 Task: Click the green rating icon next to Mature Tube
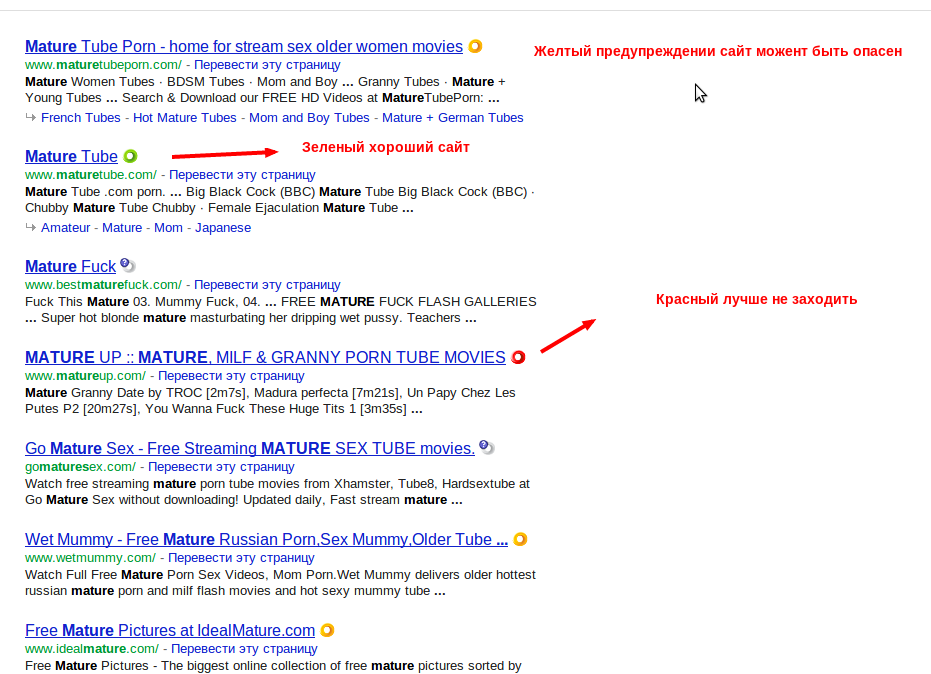[x=130, y=156]
